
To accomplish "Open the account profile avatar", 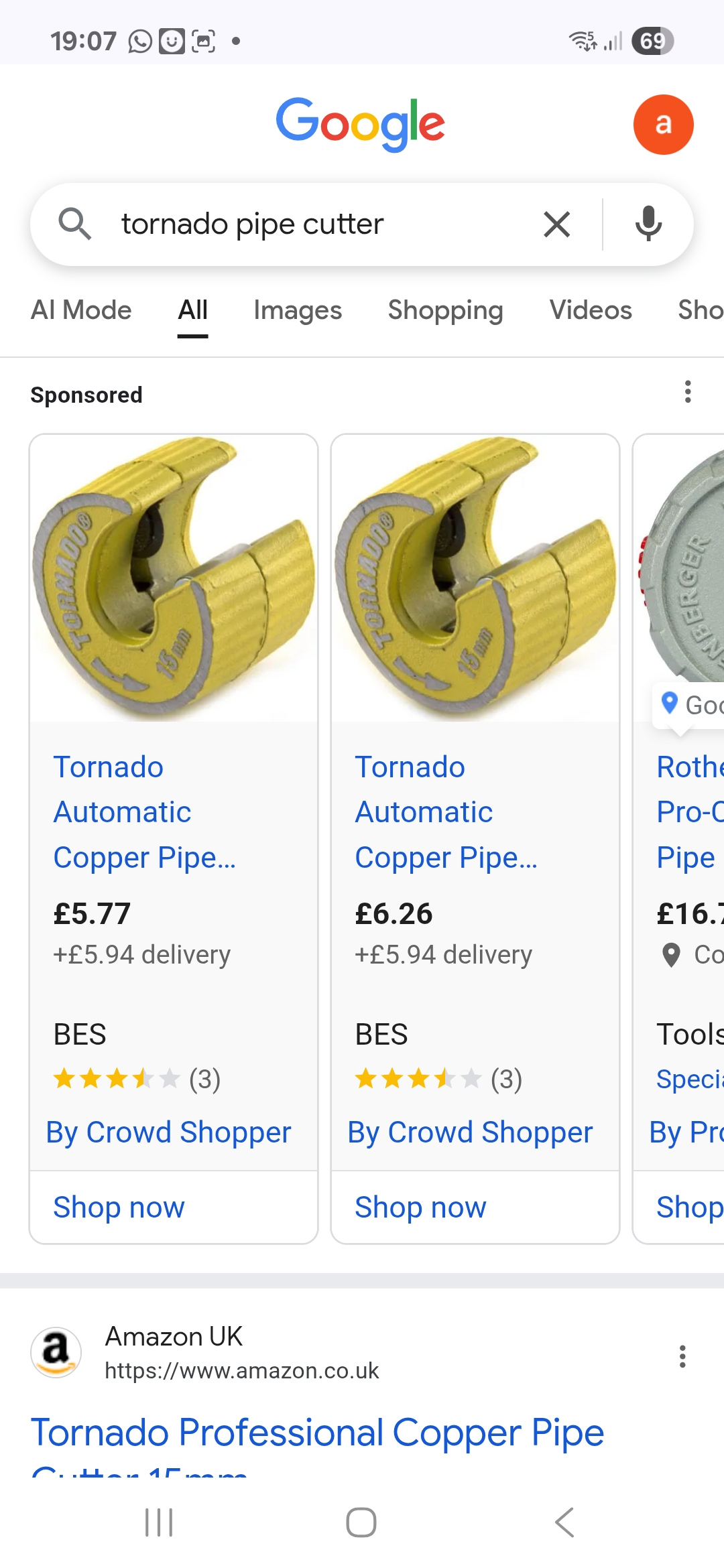I will pos(663,125).
